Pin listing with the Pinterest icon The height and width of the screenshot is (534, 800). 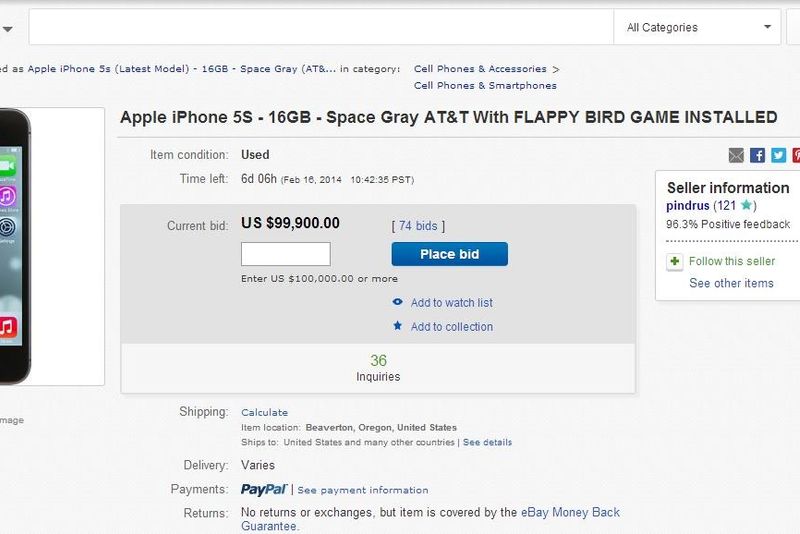click(x=796, y=155)
